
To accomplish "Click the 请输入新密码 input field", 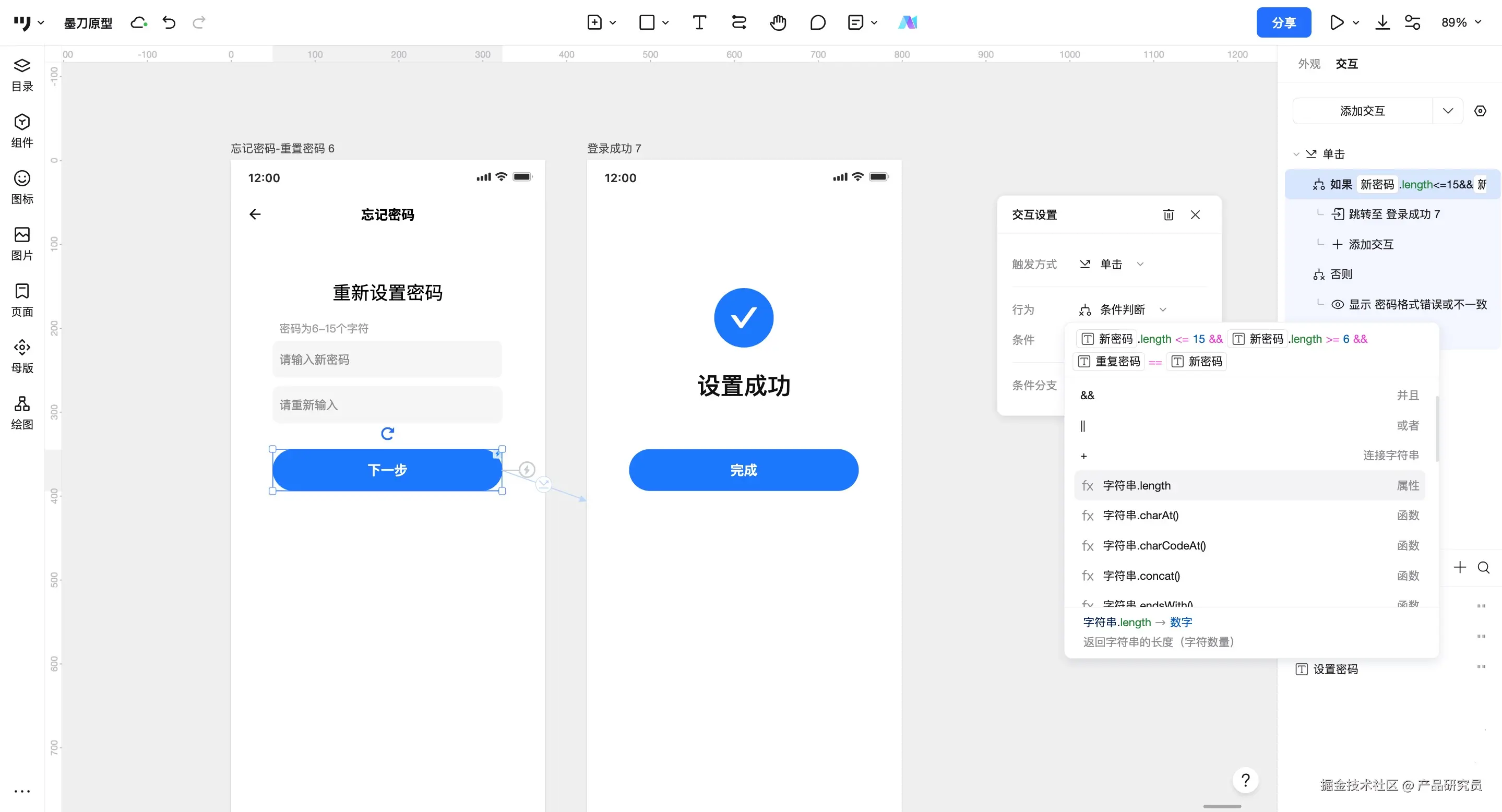I will [387, 360].
